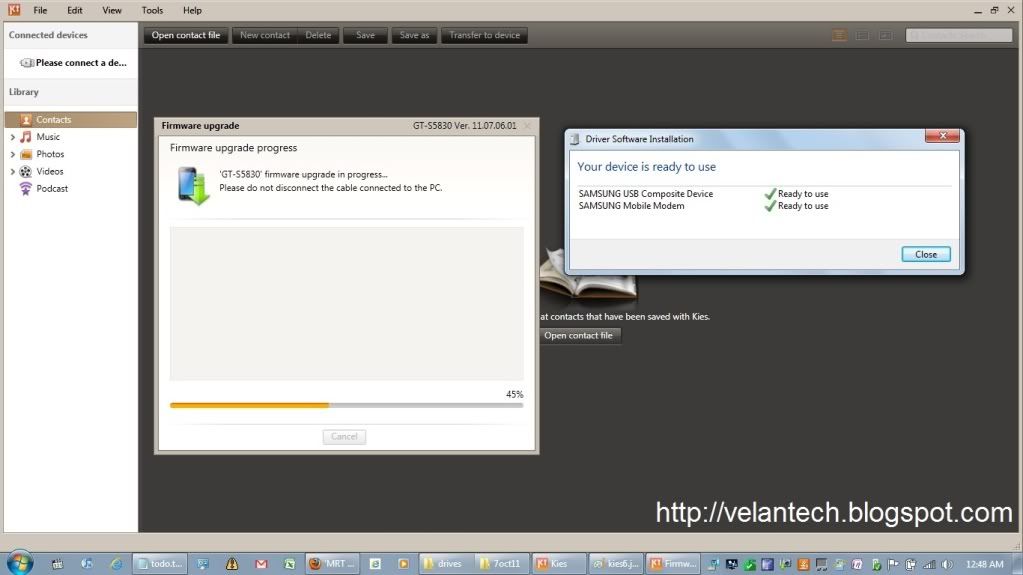This screenshot has height=575, width=1023.
Task: Select Music in the Library
Action: [48, 136]
